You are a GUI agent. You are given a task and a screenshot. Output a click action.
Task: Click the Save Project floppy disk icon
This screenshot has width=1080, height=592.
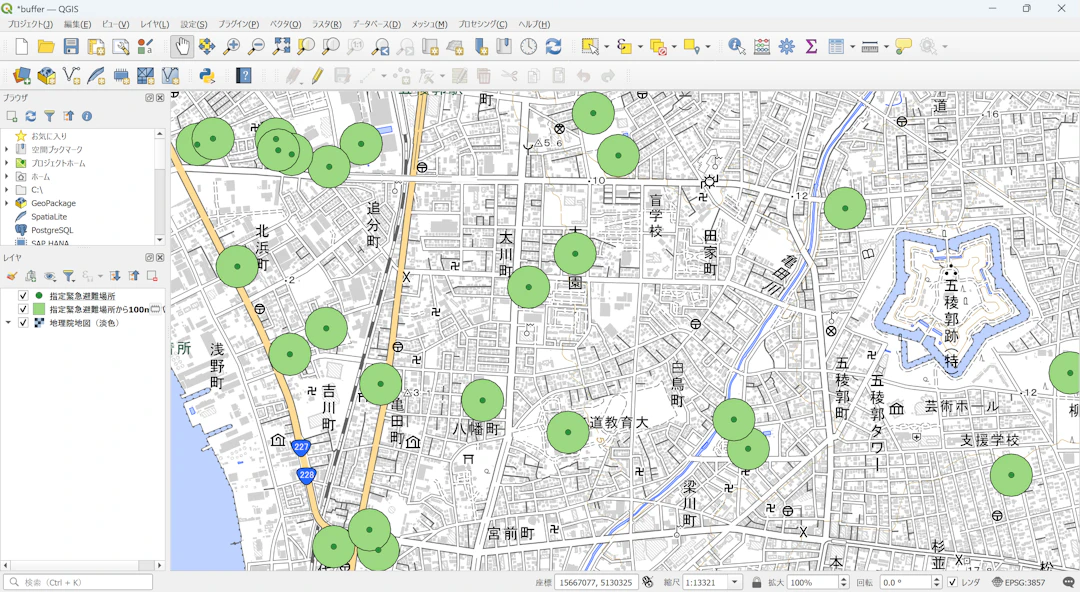pyautogui.click(x=71, y=46)
